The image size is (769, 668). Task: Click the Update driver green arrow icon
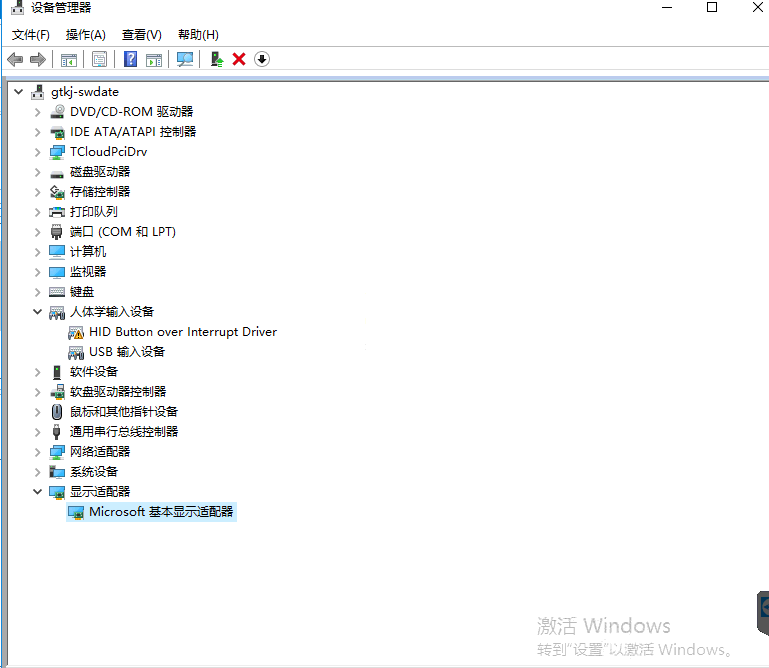tap(216, 59)
